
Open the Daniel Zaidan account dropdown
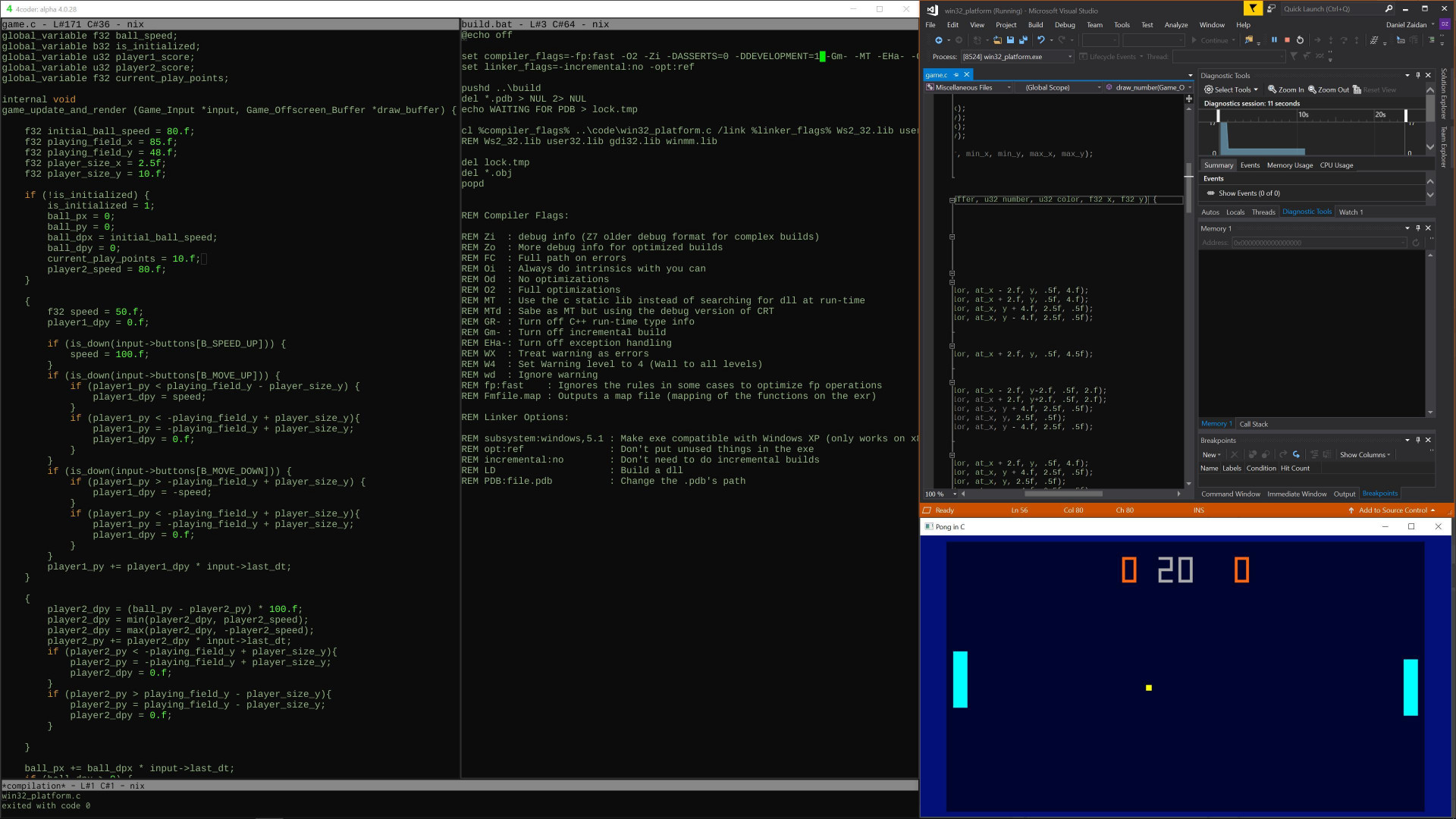coord(1410,25)
